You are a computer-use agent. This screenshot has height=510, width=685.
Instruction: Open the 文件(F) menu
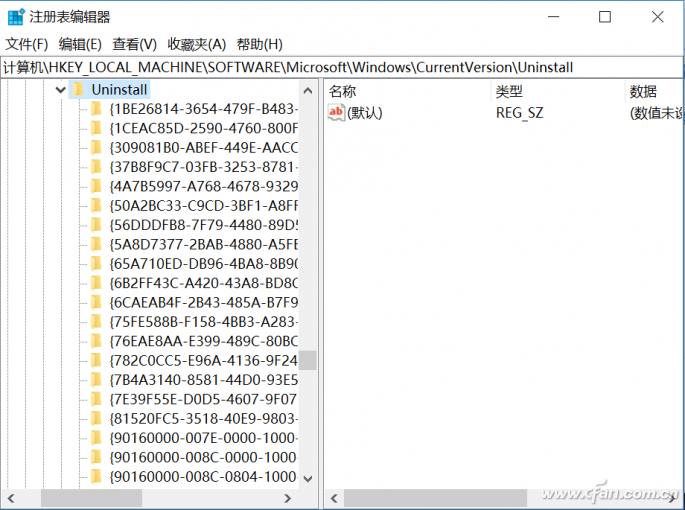[x=27, y=44]
